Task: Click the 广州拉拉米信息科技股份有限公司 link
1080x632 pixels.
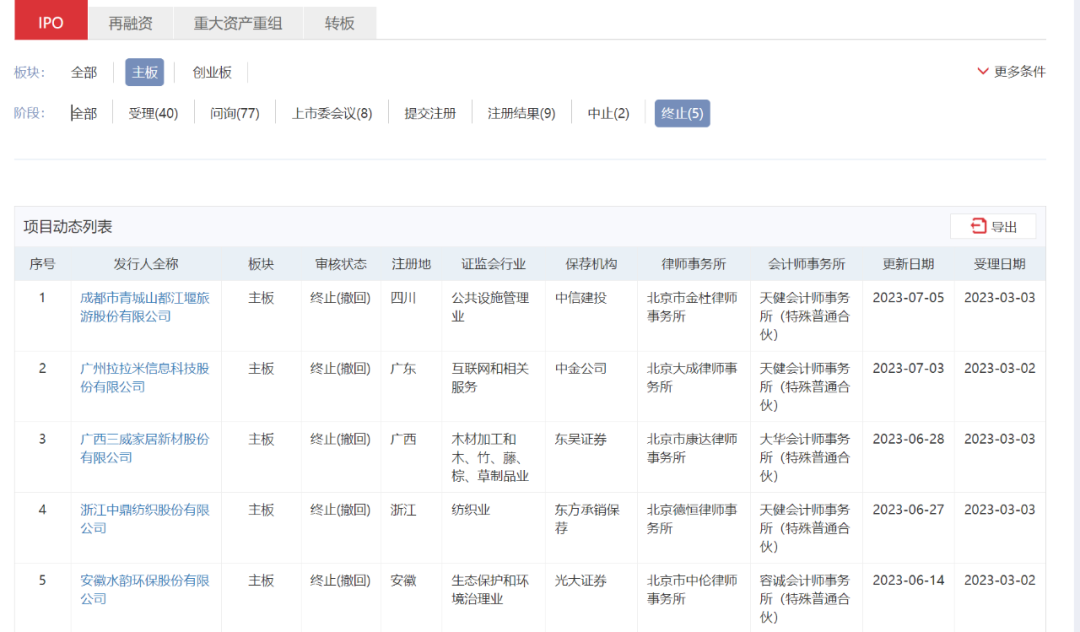Action: 145,377
